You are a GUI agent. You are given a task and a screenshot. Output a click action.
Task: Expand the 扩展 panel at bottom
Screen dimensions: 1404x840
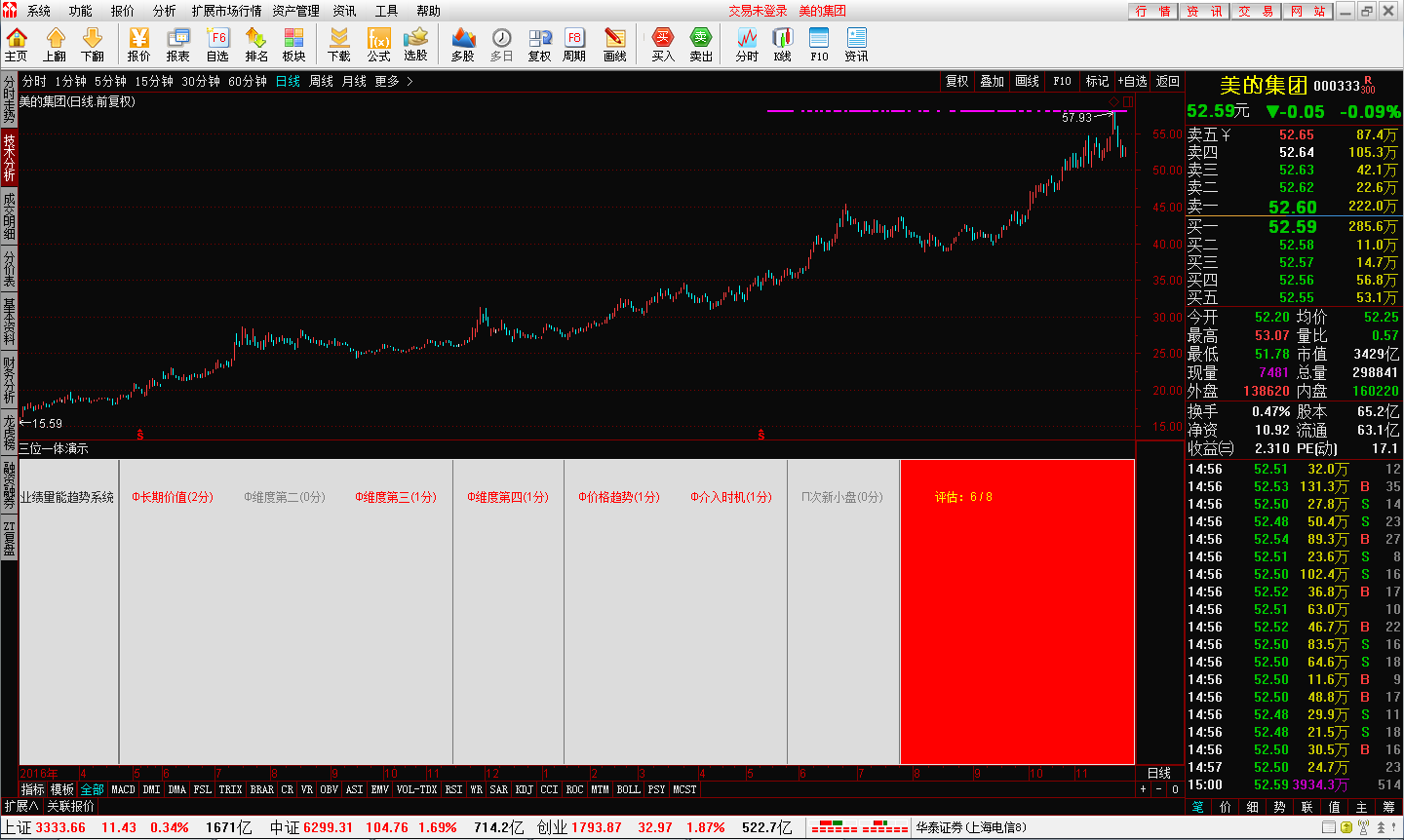(20, 807)
